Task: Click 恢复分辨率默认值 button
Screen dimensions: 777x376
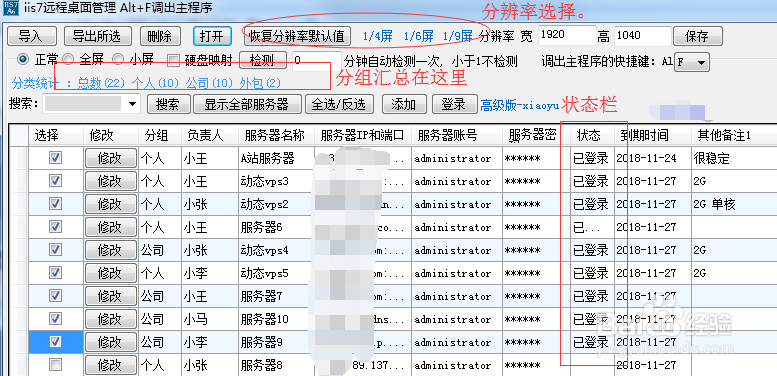Action: click(297, 36)
